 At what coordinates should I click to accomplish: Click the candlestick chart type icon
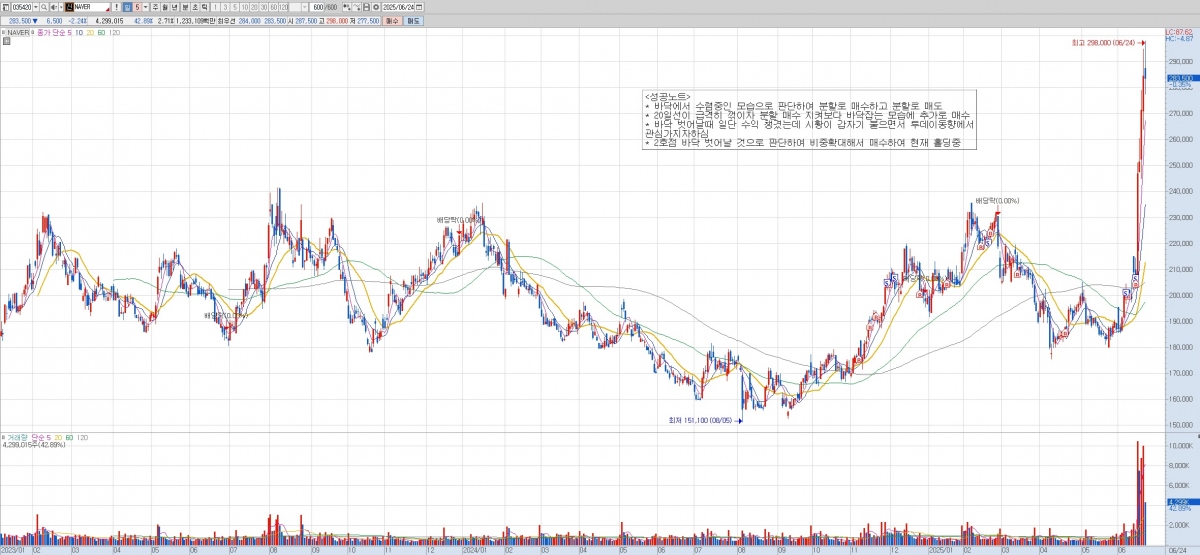click(346, 7)
